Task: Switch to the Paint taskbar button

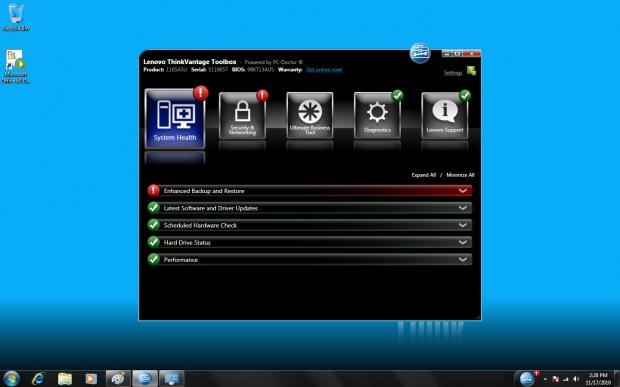Action: point(118,379)
